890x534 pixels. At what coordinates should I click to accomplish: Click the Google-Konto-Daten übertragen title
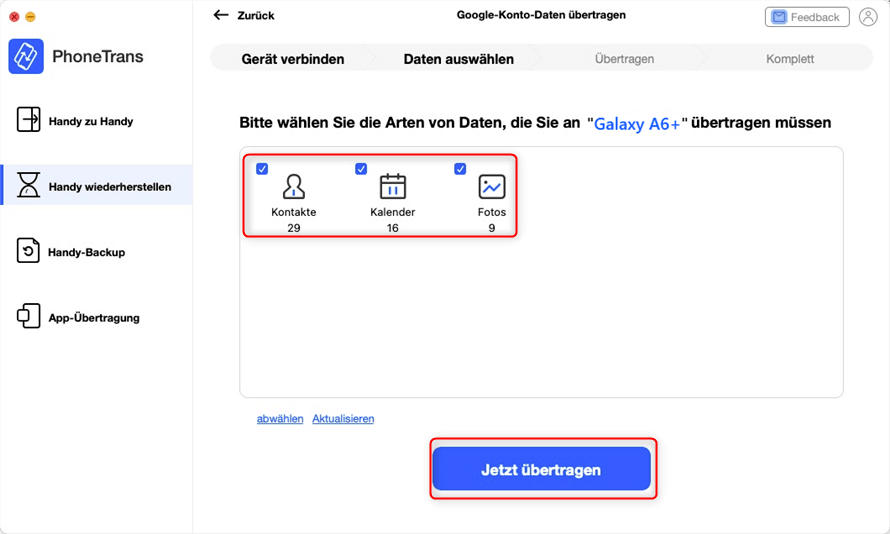pyautogui.click(x=541, y=15)
